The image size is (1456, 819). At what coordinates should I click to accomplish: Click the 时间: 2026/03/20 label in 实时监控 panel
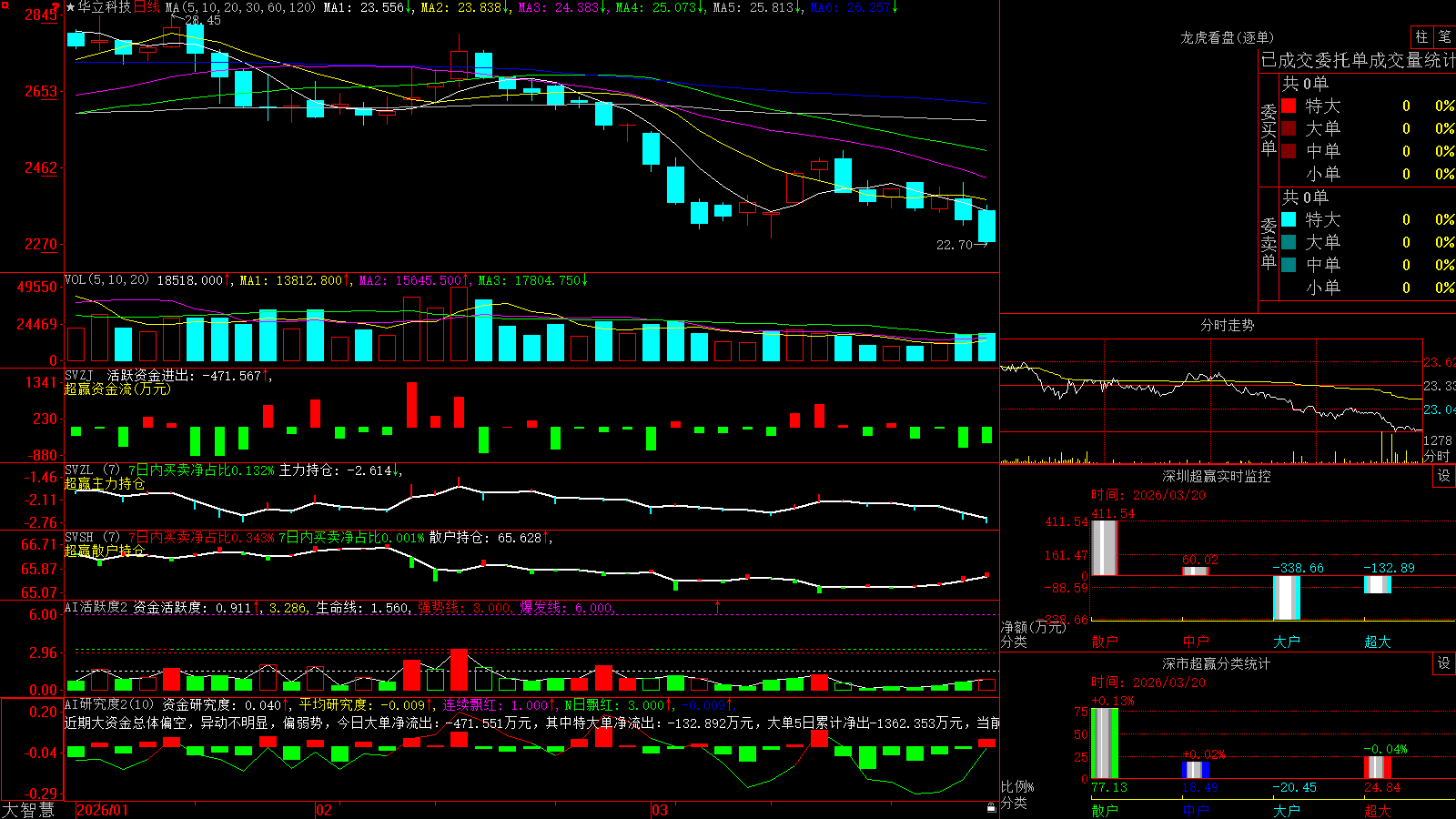click(x=1148, y=495)
